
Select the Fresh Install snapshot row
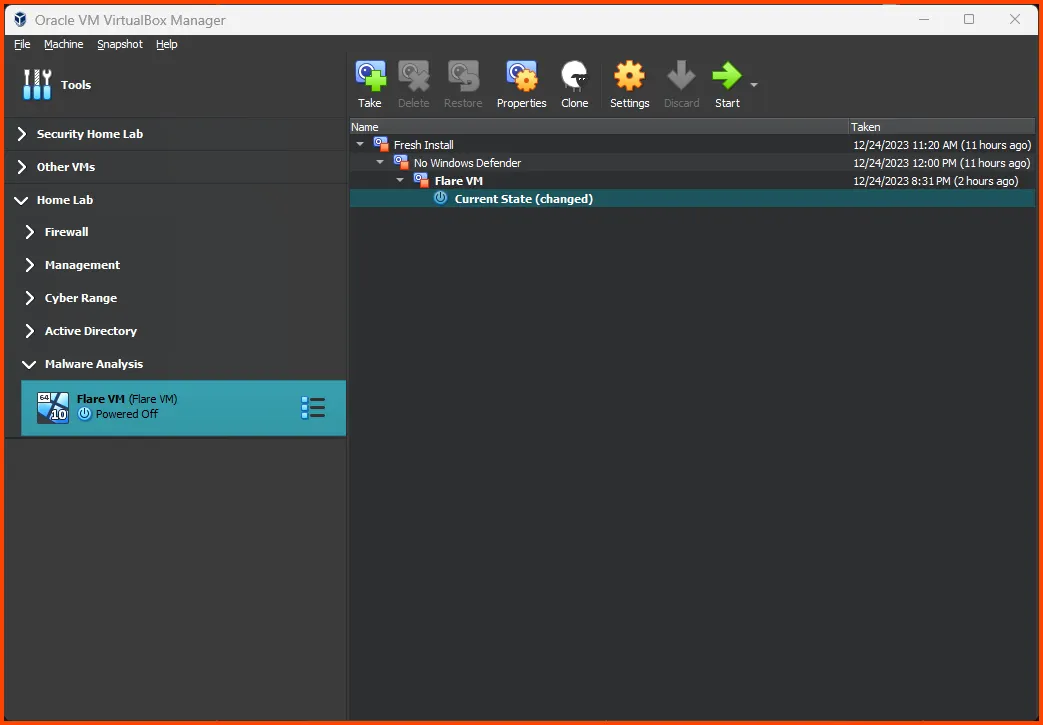(692, 144)
